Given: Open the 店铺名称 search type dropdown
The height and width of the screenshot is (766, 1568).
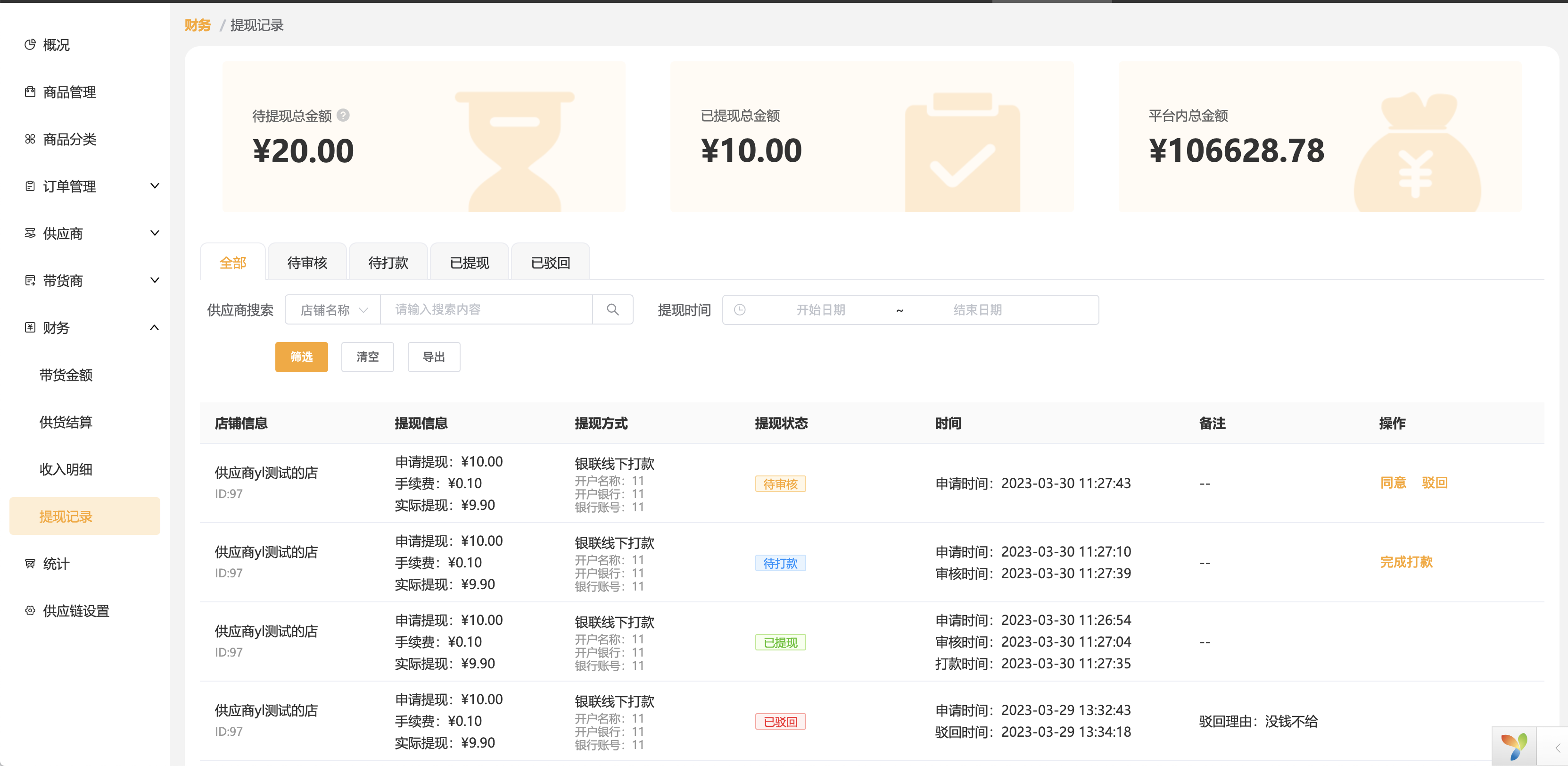Looking at the screenshot, I should coord(333,309).
